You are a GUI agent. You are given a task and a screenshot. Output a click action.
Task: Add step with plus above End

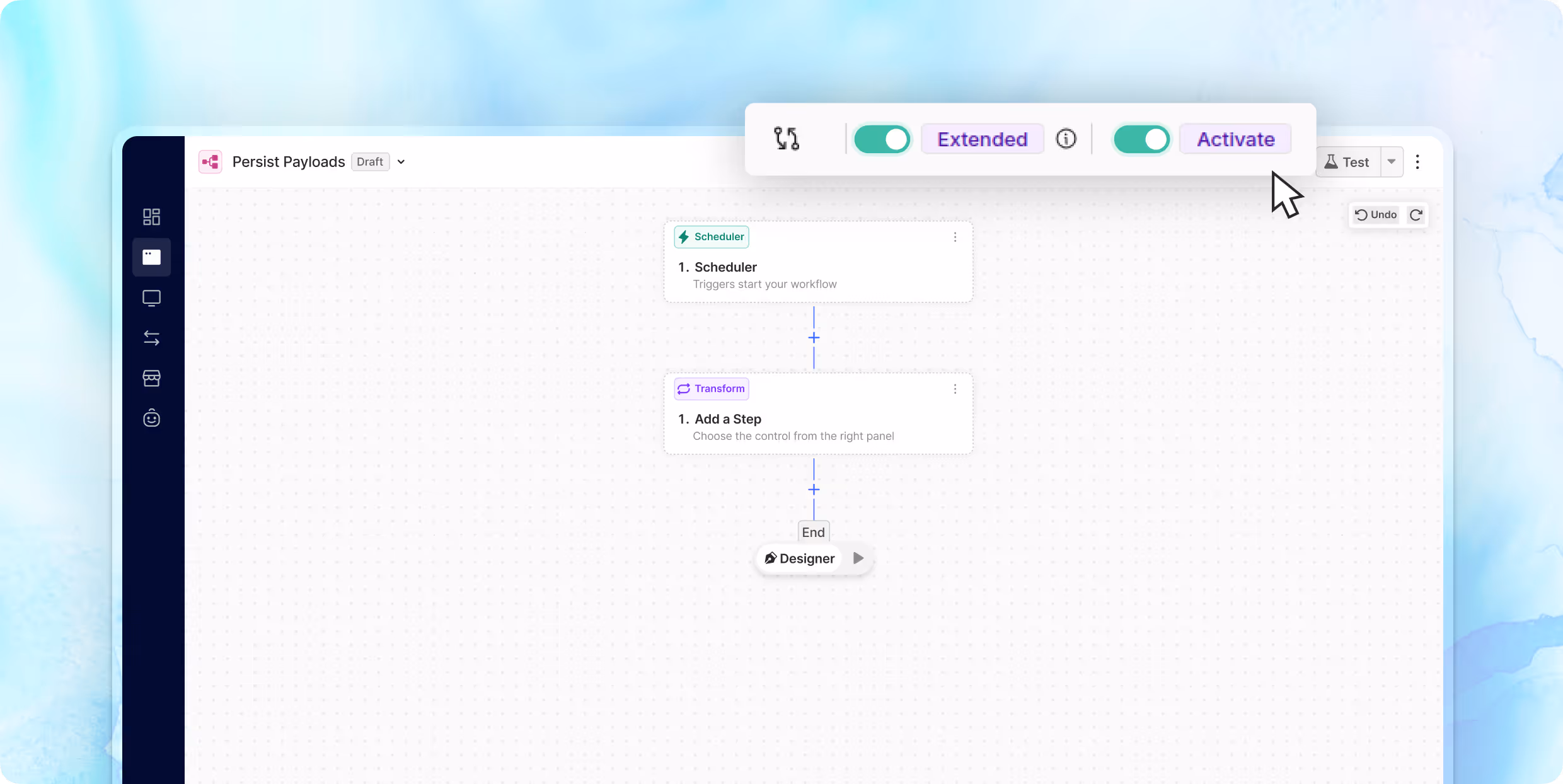tap(814, 490)
